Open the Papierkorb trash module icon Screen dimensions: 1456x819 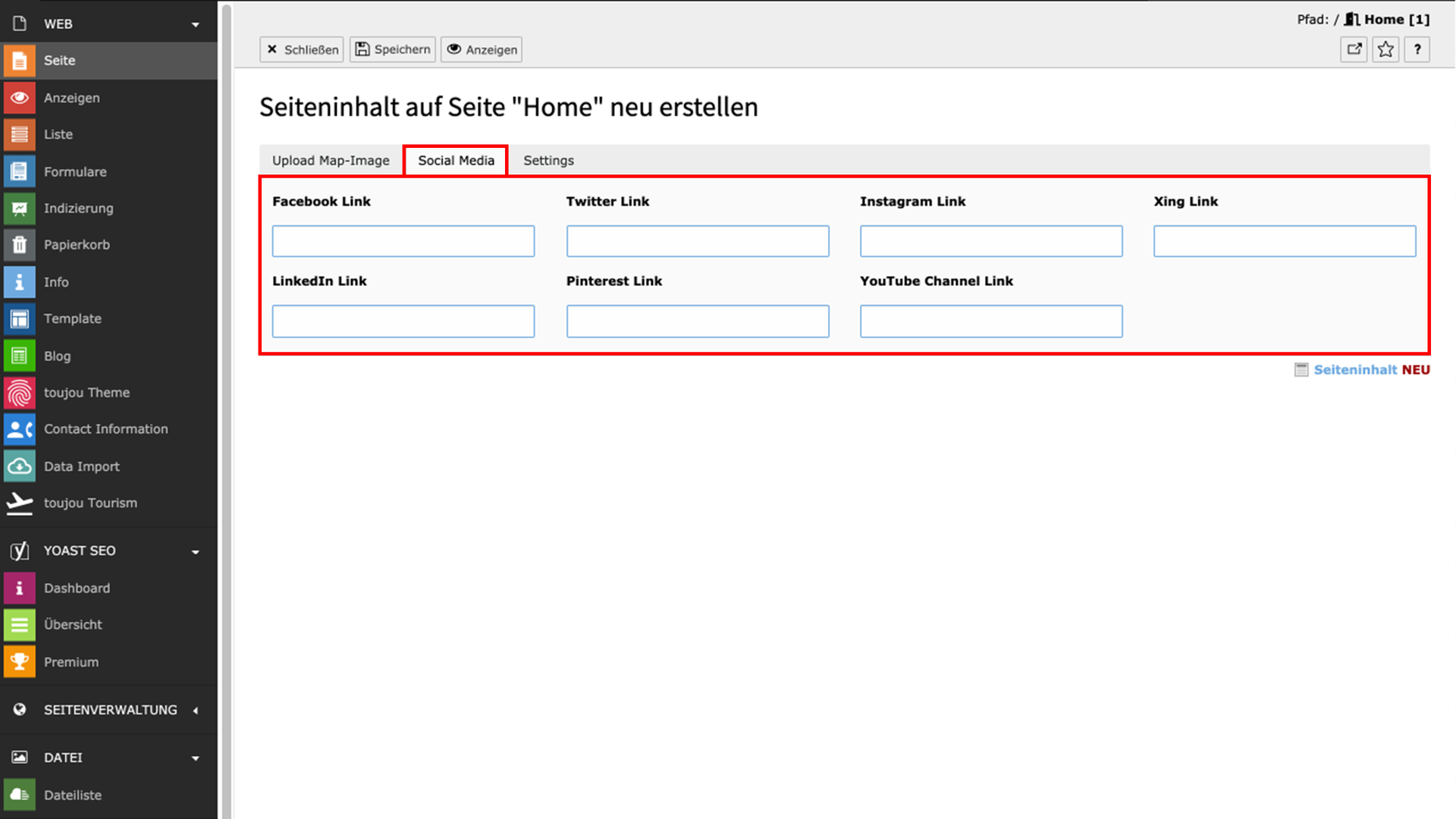pos(20,245)
